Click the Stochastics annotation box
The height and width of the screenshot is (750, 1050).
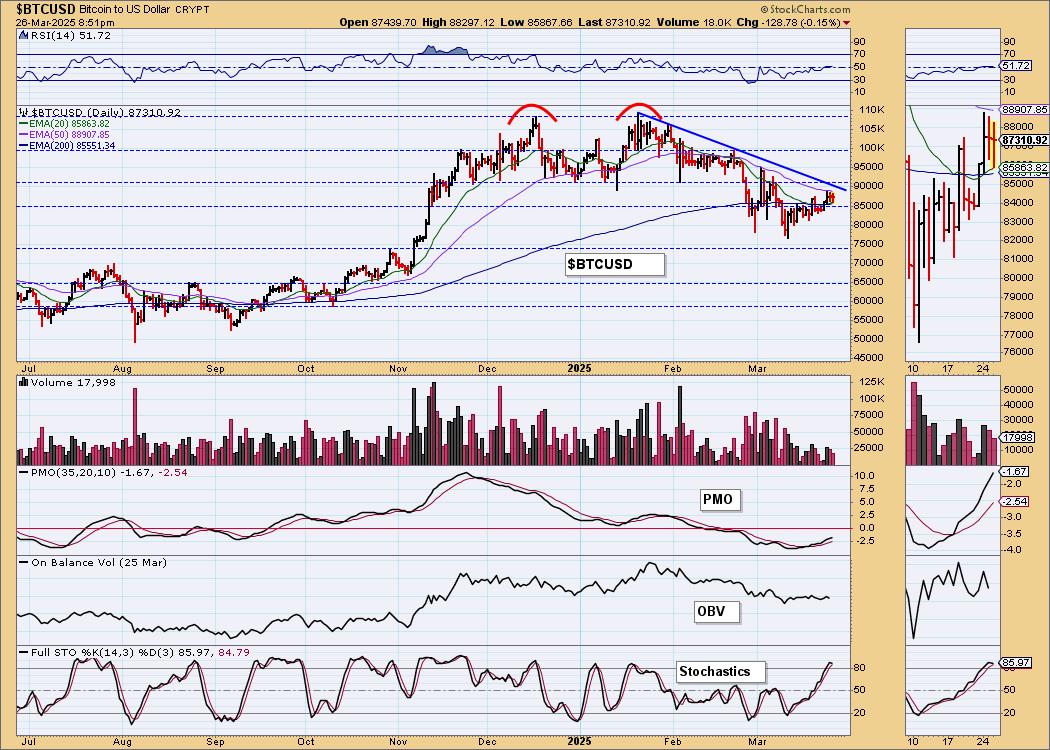721,672
